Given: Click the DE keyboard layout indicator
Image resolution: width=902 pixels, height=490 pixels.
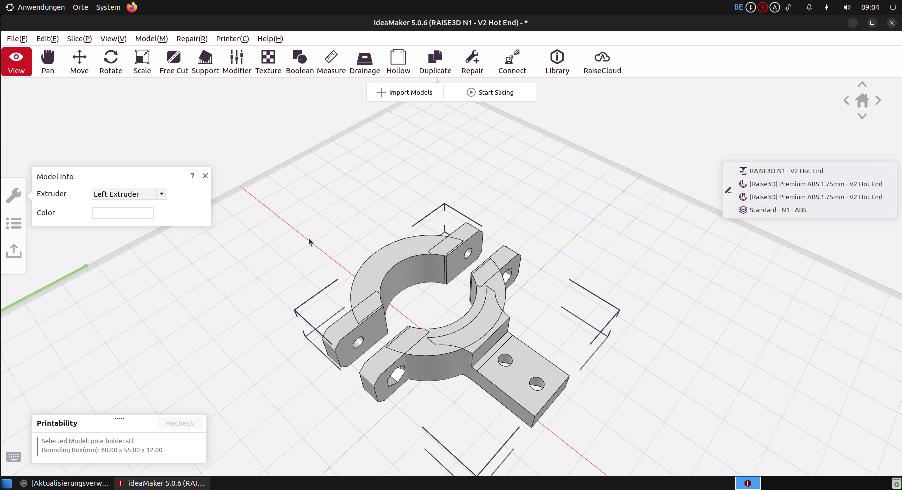Looking at the screenshot, I should (x=739, y=7).
